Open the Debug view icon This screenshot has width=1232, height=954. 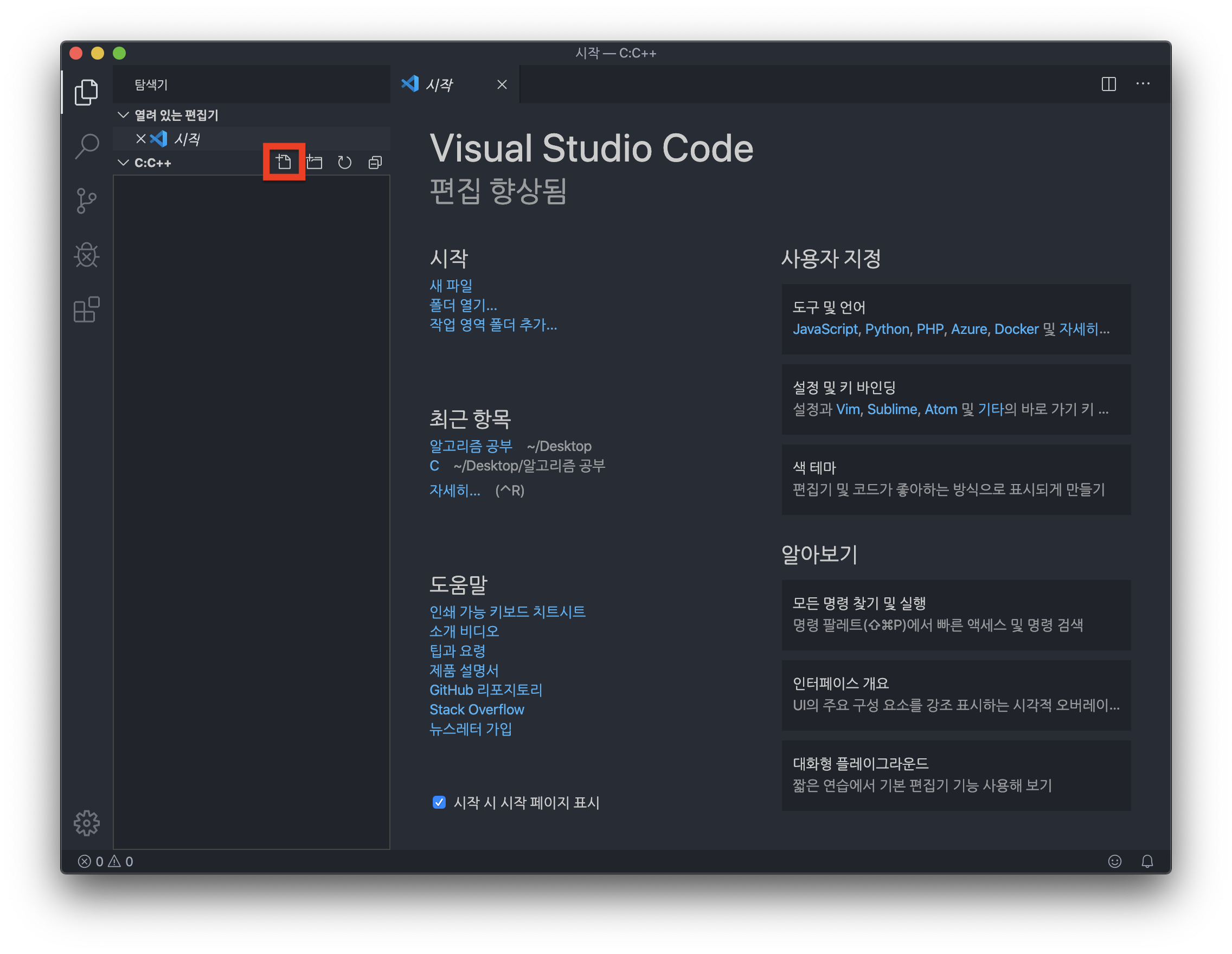click(86, 255)
